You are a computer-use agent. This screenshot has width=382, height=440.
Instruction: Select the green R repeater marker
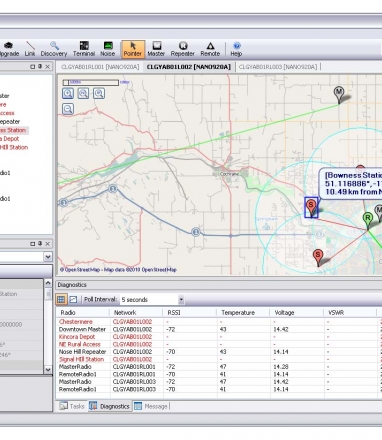point(367,221)
